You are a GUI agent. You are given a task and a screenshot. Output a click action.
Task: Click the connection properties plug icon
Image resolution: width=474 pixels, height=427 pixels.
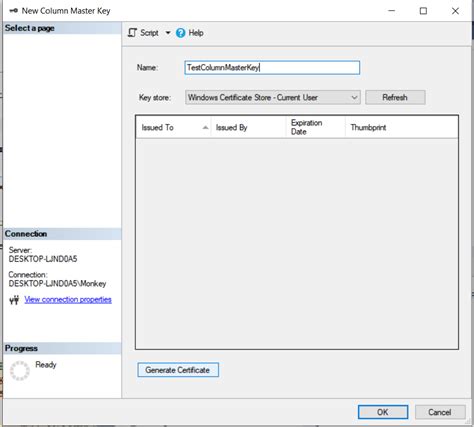point(14,300)
